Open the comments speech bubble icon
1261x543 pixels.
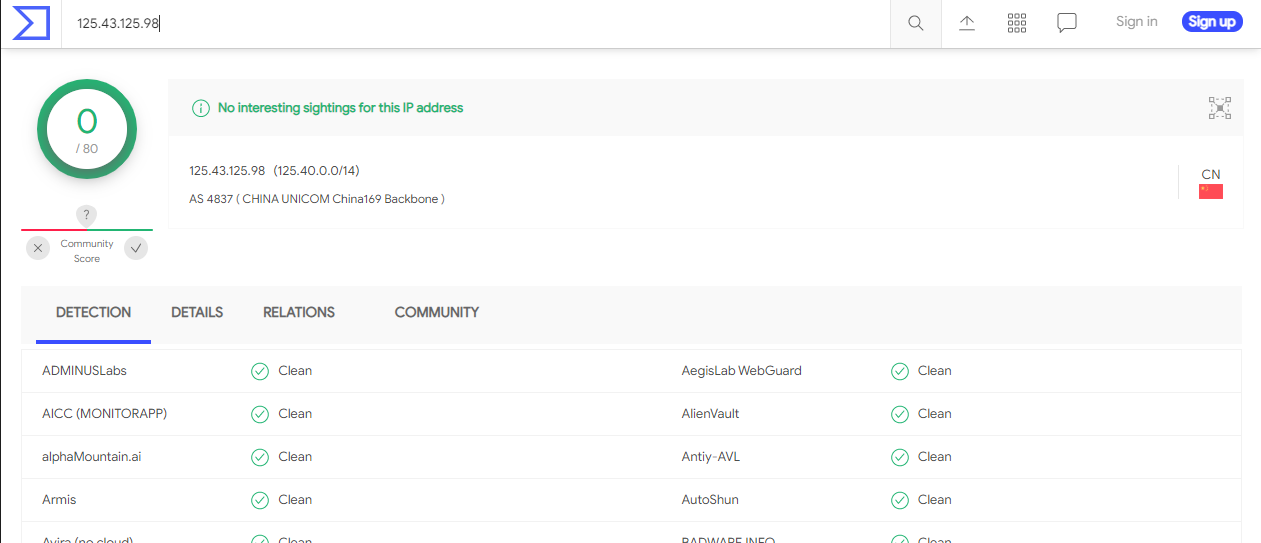click(1067, 23)
